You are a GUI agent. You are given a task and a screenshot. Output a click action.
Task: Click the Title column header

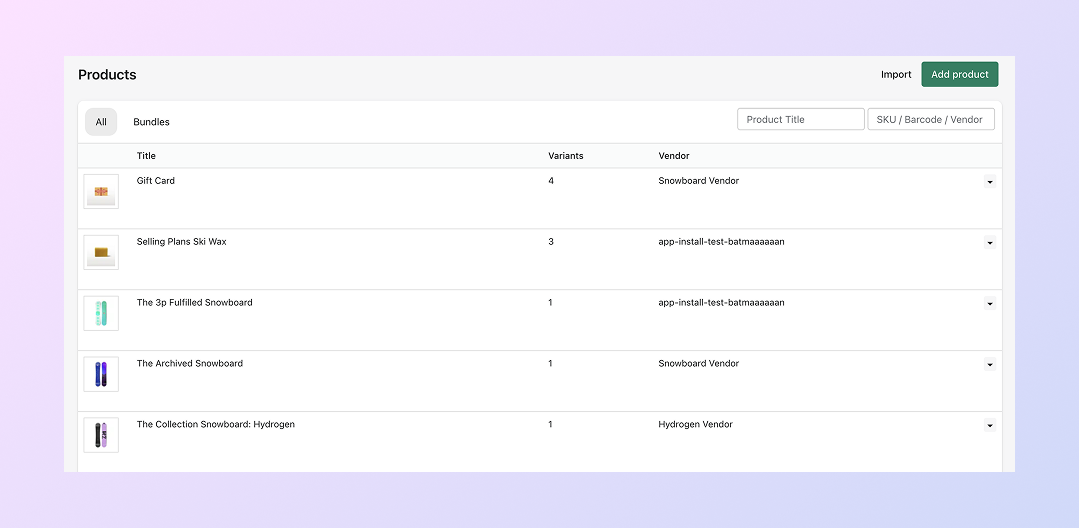(x=146, y=156)
